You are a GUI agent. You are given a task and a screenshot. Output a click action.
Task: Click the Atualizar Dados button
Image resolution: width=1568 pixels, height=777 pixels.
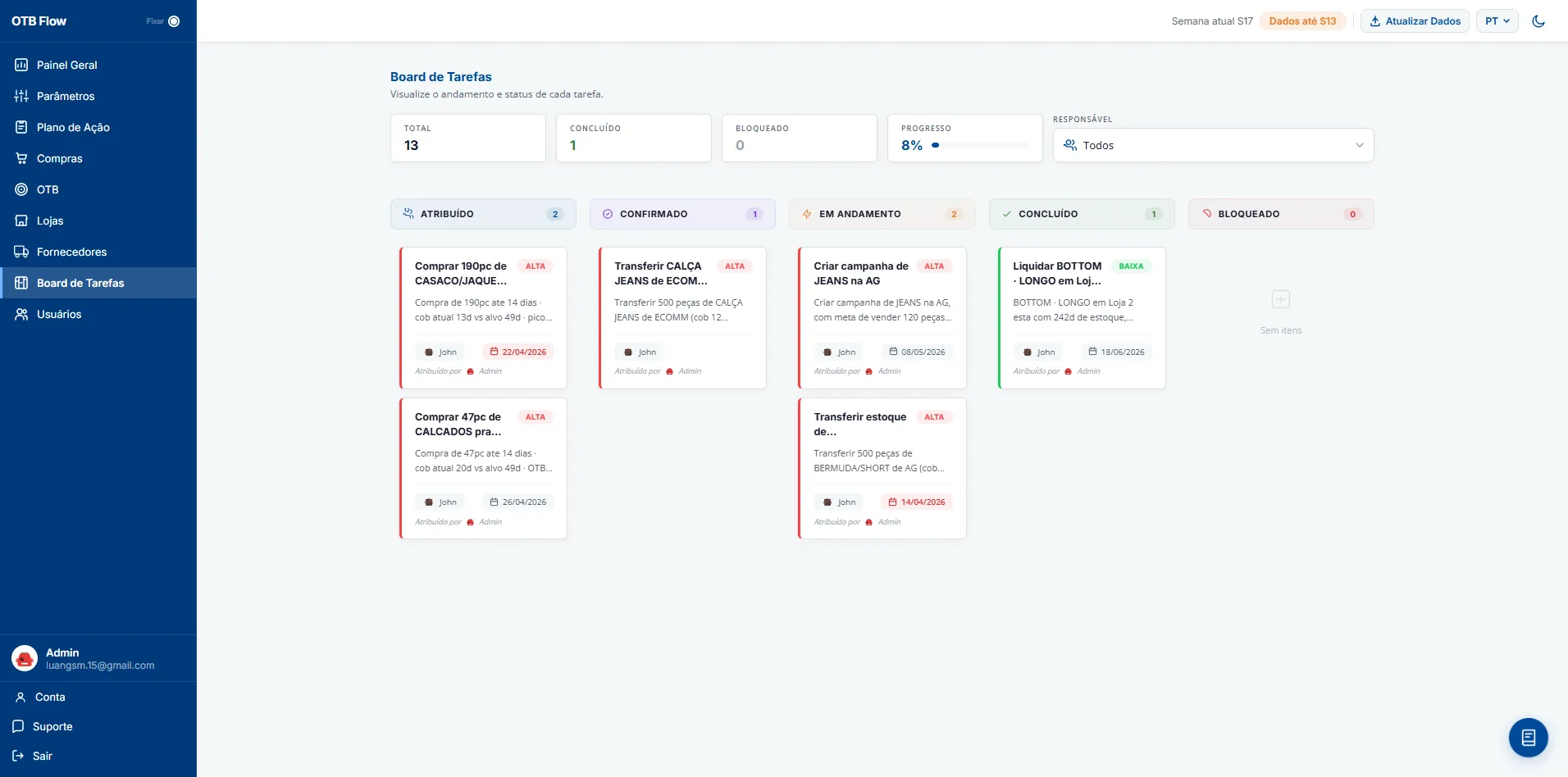pos(1415,21)
